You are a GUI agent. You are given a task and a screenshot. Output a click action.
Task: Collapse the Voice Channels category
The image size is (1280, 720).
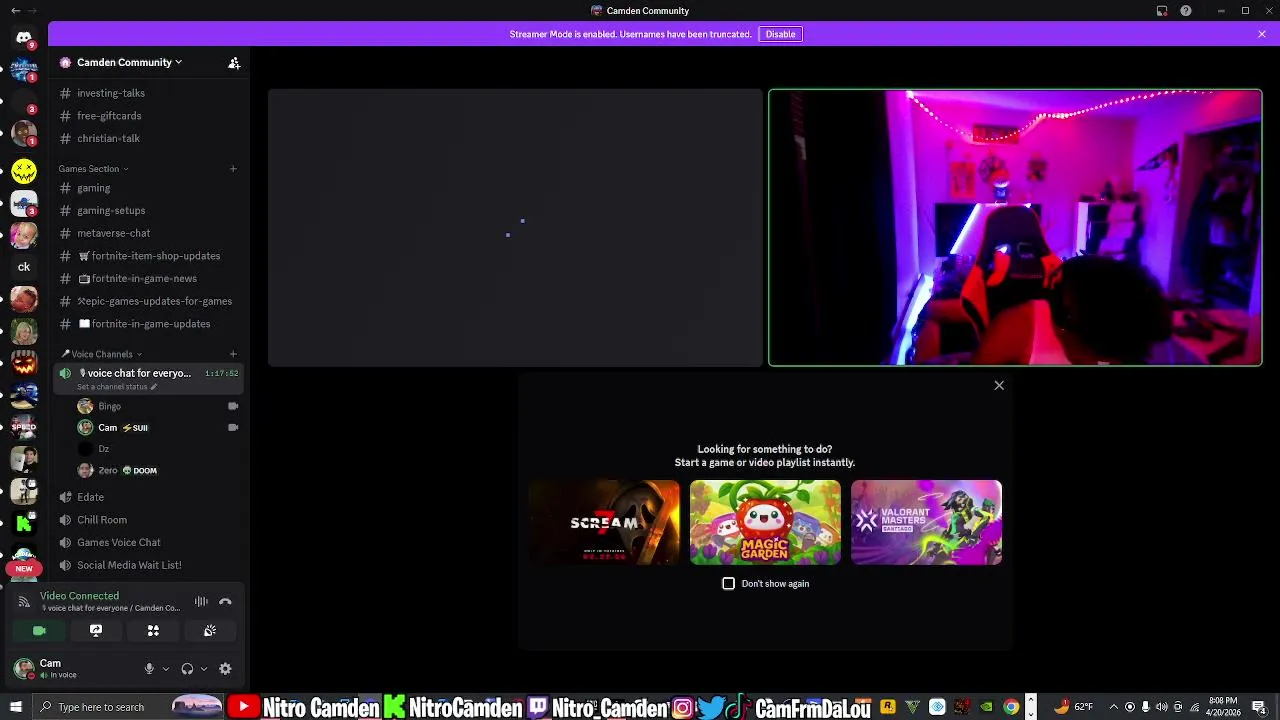point(101,354)
